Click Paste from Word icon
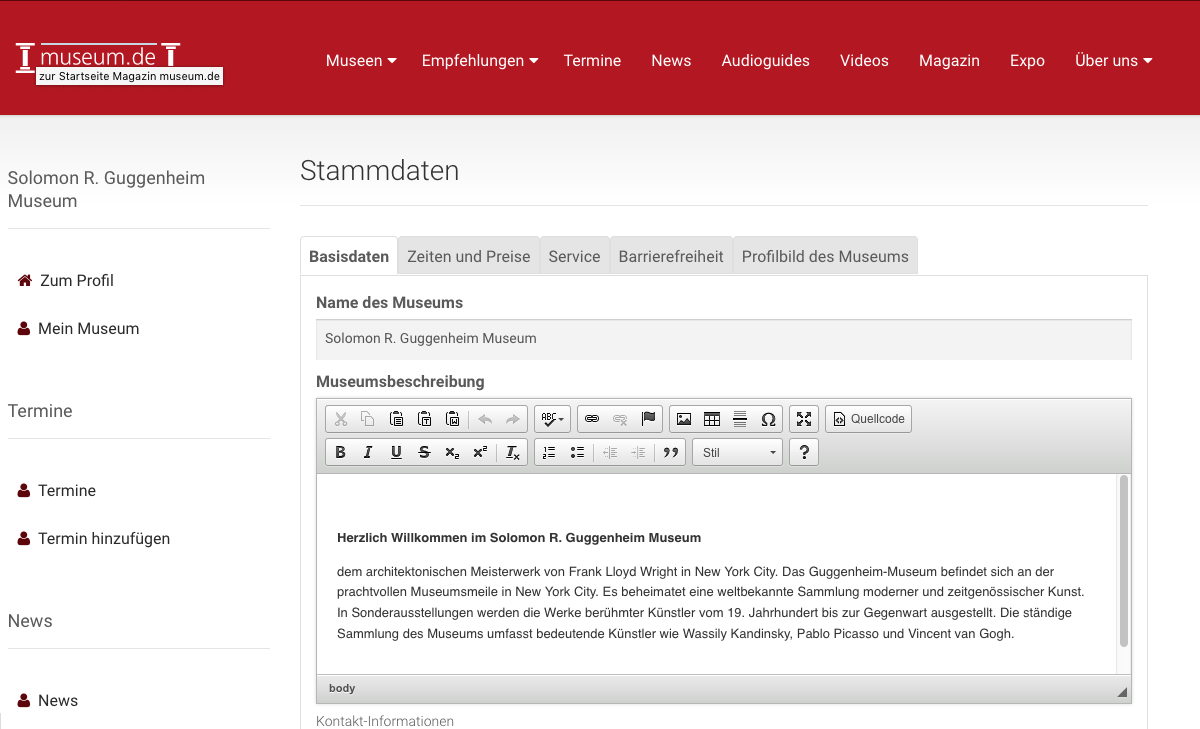The image size is (1200, 729). pyautogui.click(x=453, y=419)
